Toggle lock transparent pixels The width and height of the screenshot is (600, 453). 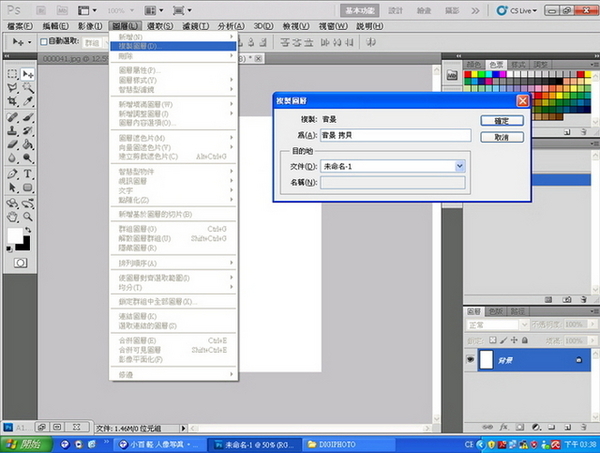click(x=493, y=340)
